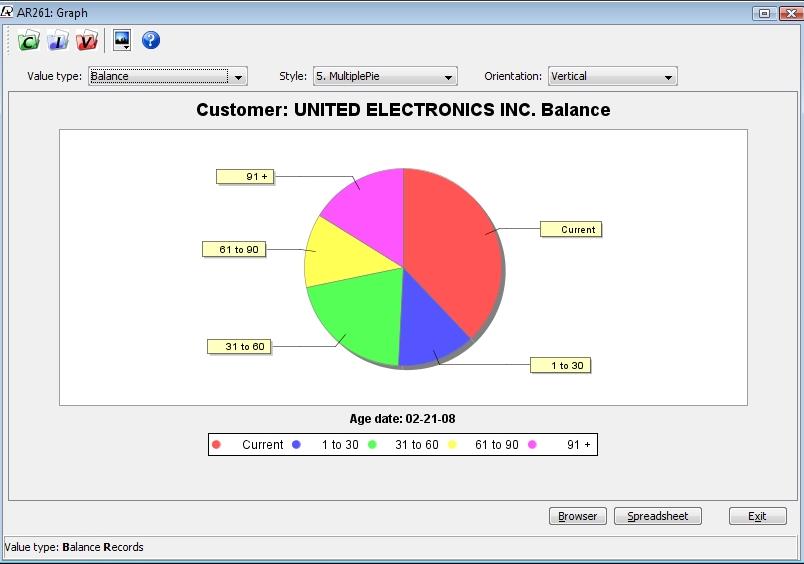
Task: Click the Exit button
Action: (757, 516)
